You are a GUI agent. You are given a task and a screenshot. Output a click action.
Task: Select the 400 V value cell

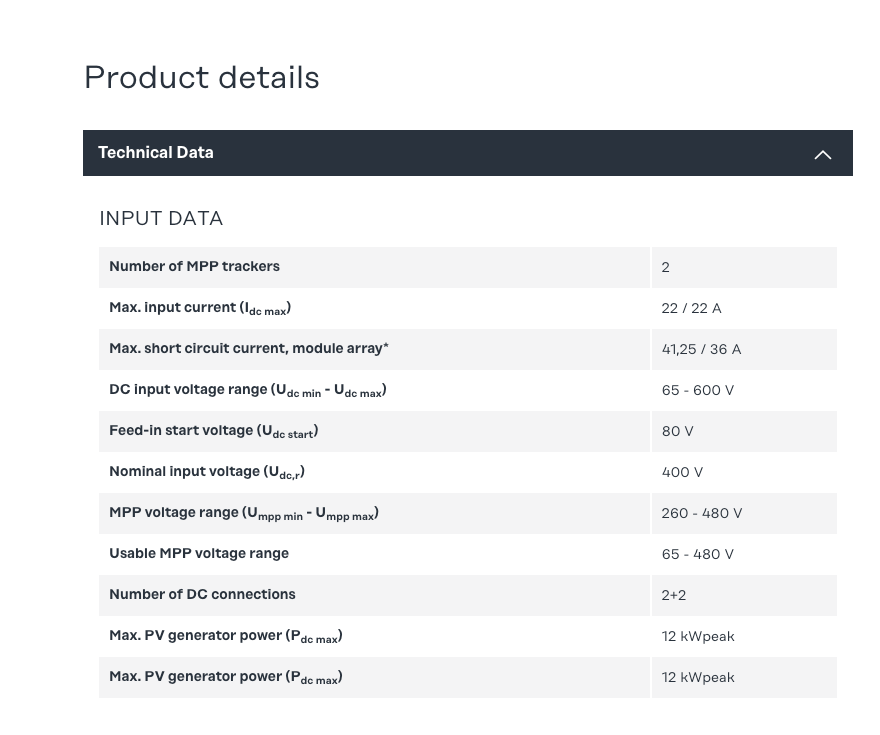coord(682,472)
